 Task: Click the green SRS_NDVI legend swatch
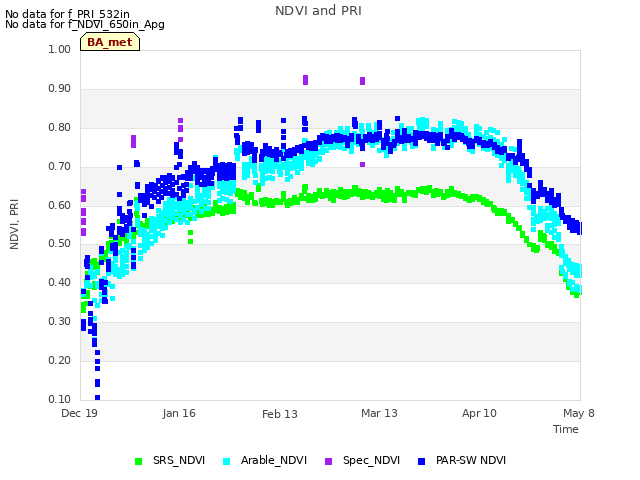coord(139,461)
